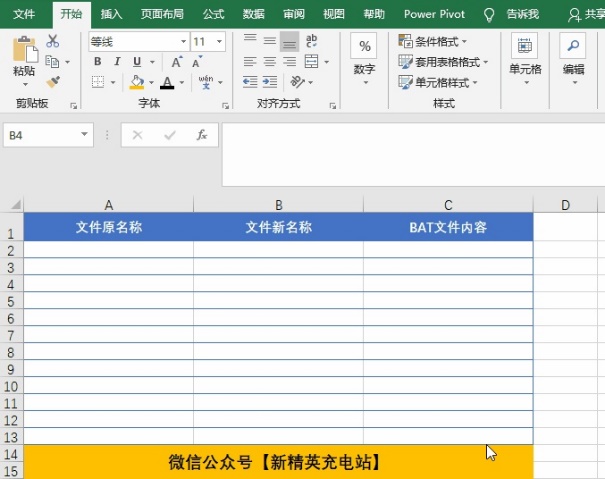605x479 pixels.
Task: Cut selection with scissors icon
Action: pyautogui.click(x=52, y=41)
